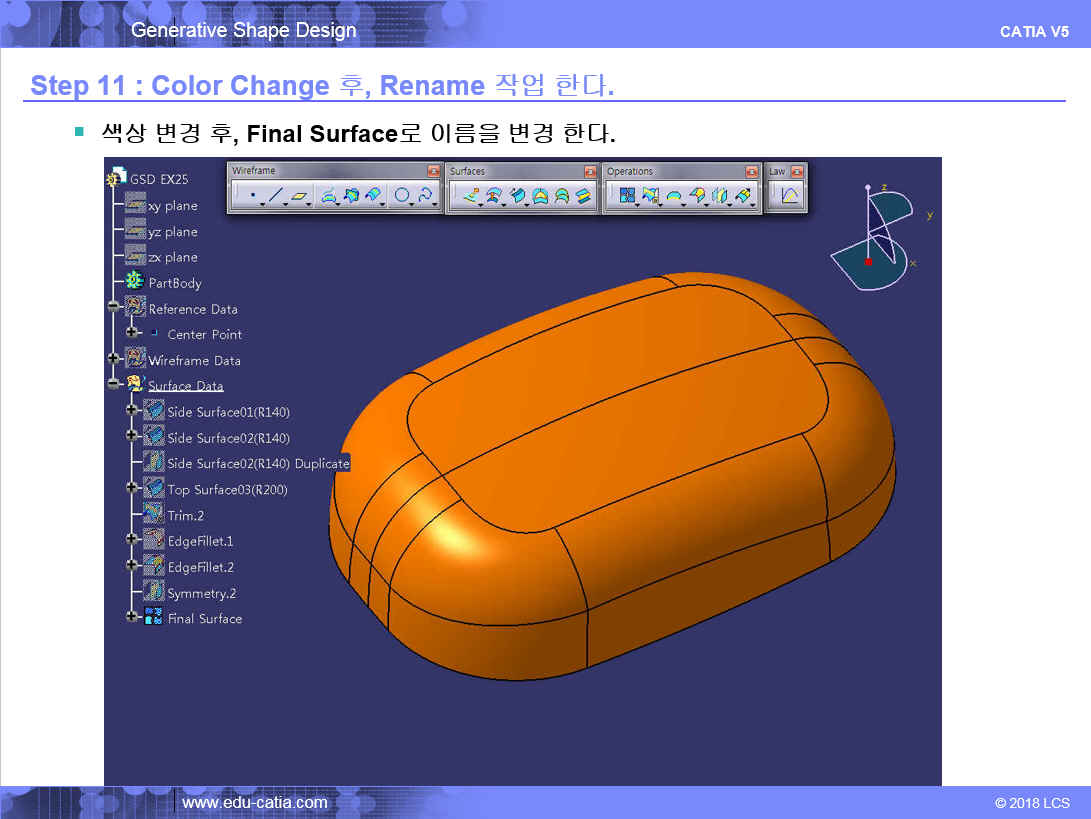The height and width of the screenshot is (819, 1091).
Task: Select the Line tool in Wireframe toolbar
Action: [275, 197]
